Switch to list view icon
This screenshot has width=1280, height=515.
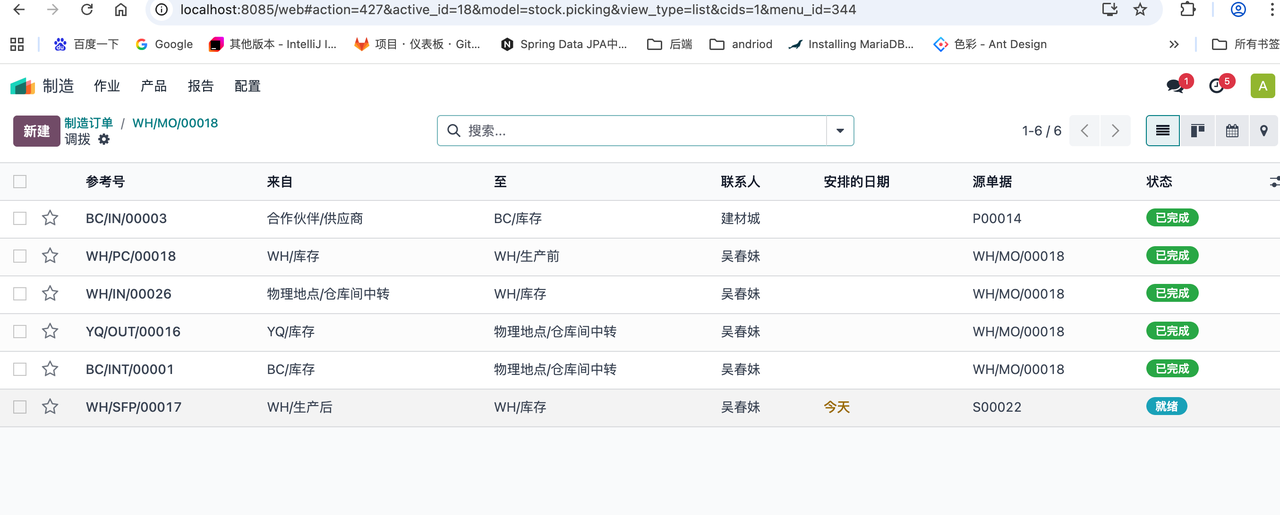click(1162, 131)
